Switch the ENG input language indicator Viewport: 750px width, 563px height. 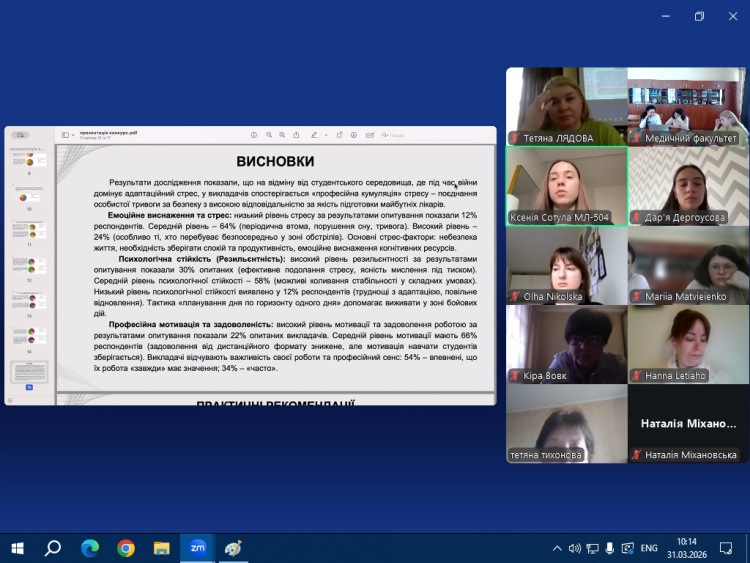[x=649, y=548]
